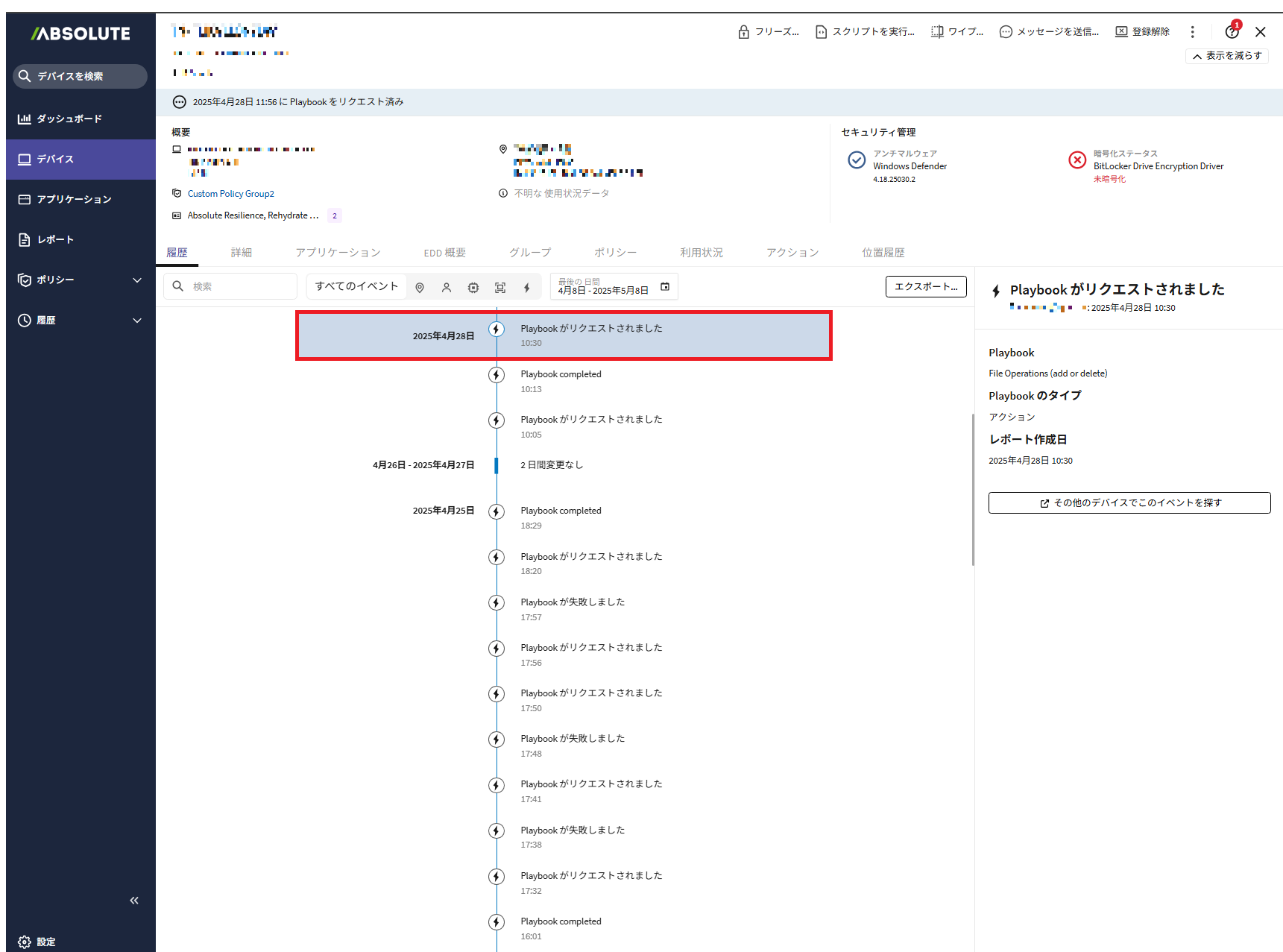Screen dimensions: 1283x952
Task: Click the location filter pin icon
Action: coord(420,288)
